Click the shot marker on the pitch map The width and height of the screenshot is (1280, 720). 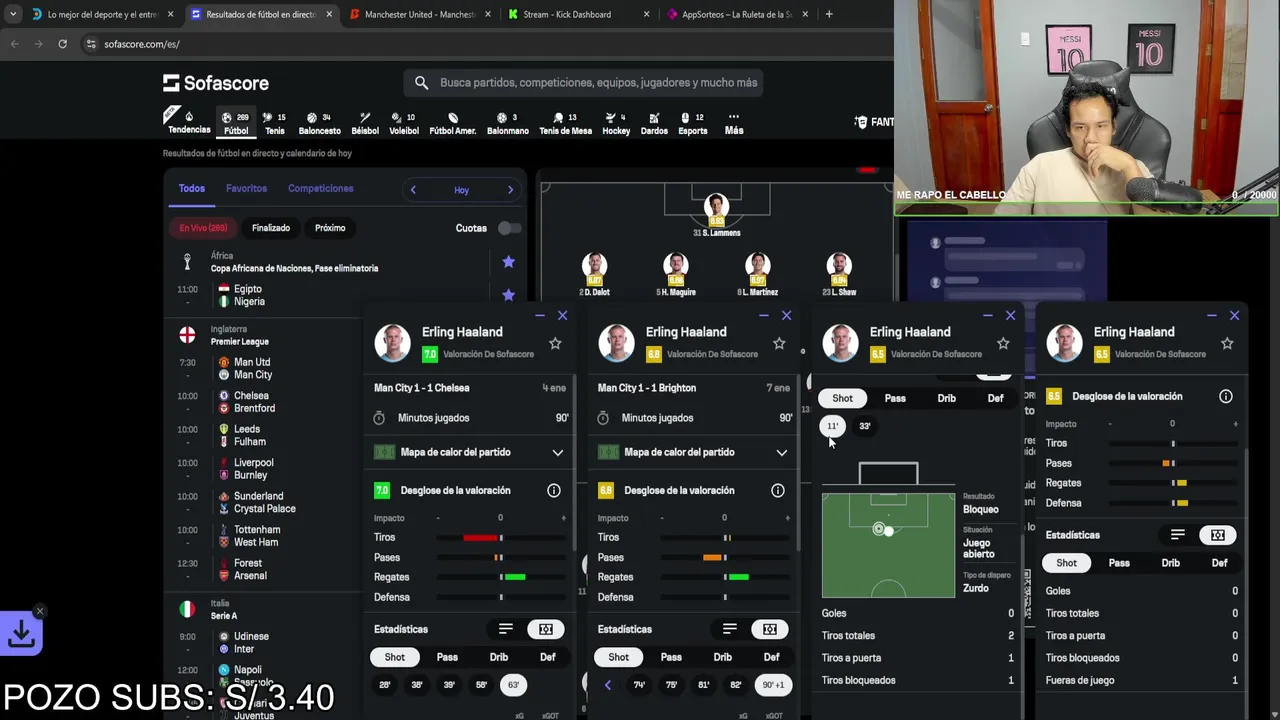coord(881,529)
